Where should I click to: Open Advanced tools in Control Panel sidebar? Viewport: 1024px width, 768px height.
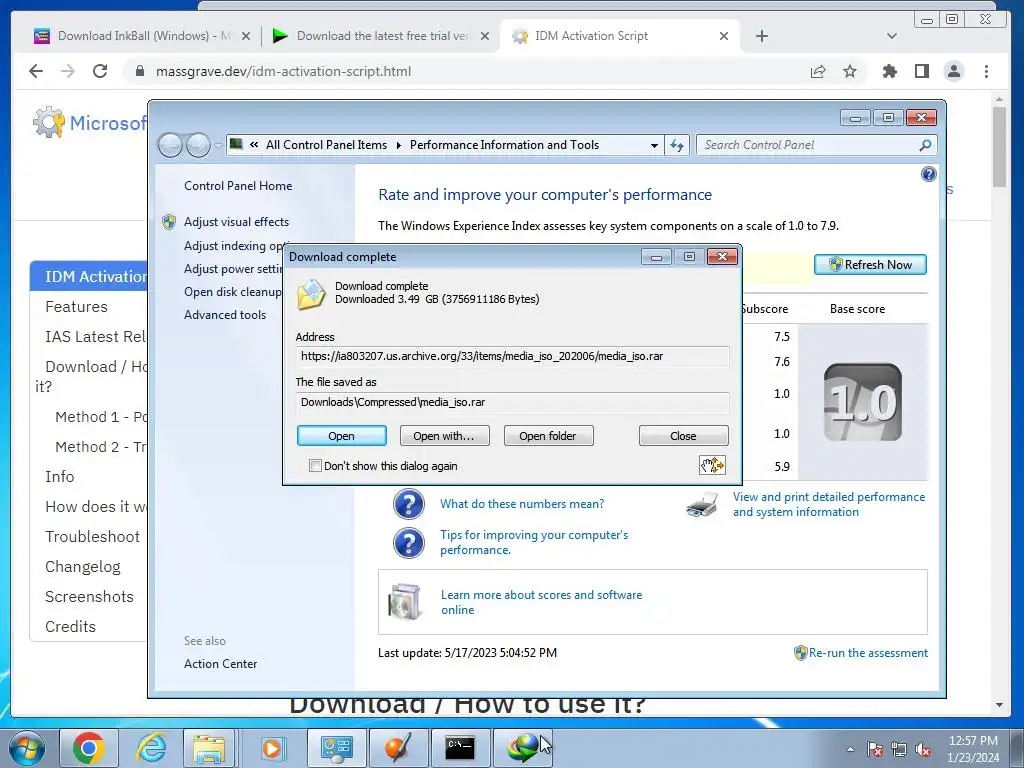pos(225,315)
